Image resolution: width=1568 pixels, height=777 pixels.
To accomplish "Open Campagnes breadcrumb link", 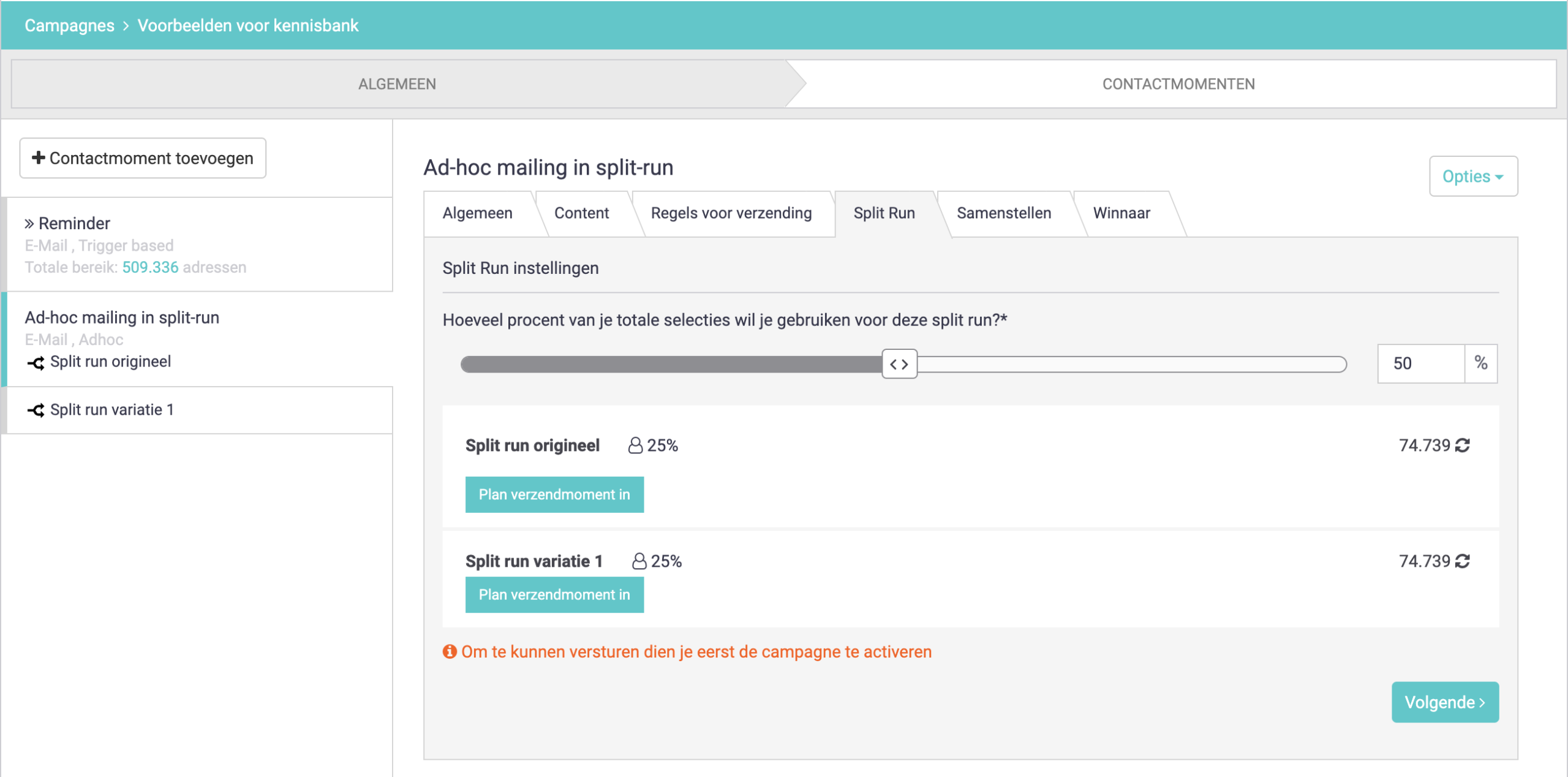I will [x=69, y=26].
